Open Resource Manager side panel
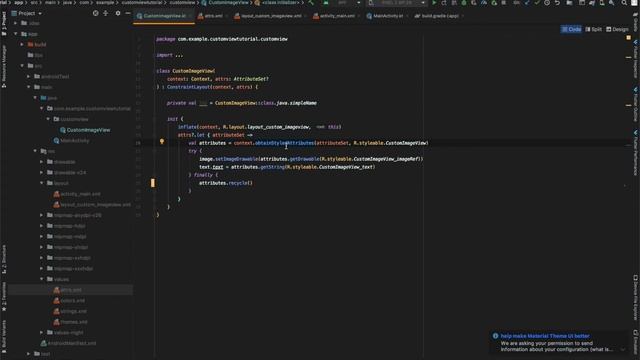Image resolution: width=640 pixels, height=360 pixels. pyautogui.click(x=4, y=65)
